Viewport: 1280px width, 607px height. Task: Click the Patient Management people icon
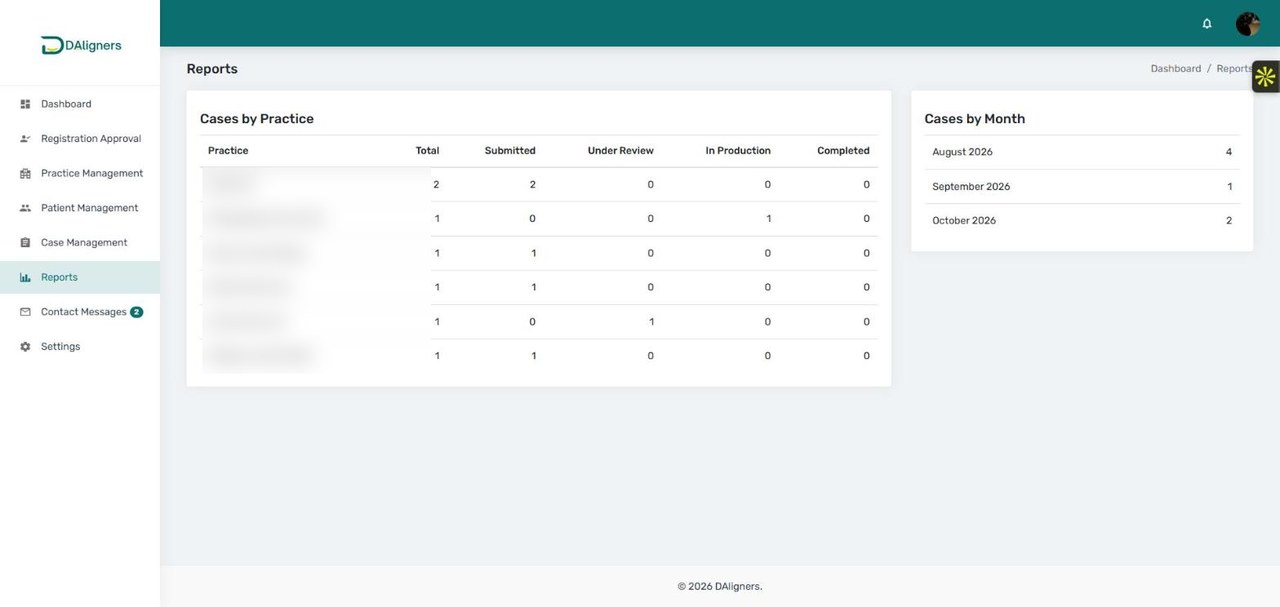click(25, 208)
